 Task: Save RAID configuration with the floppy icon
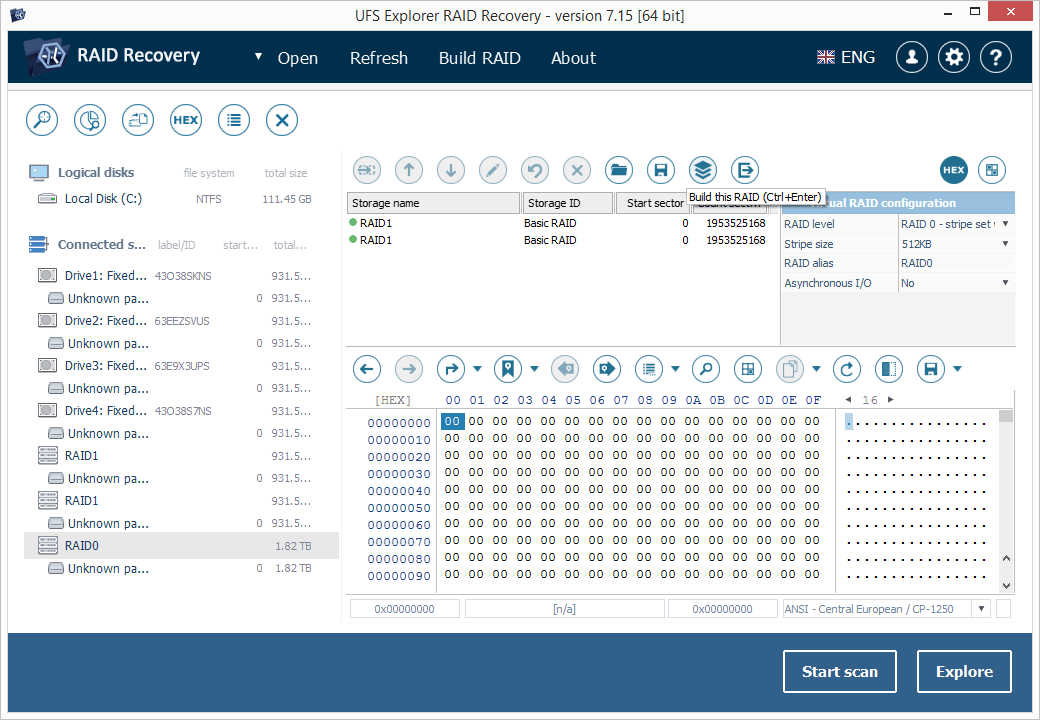661,170
